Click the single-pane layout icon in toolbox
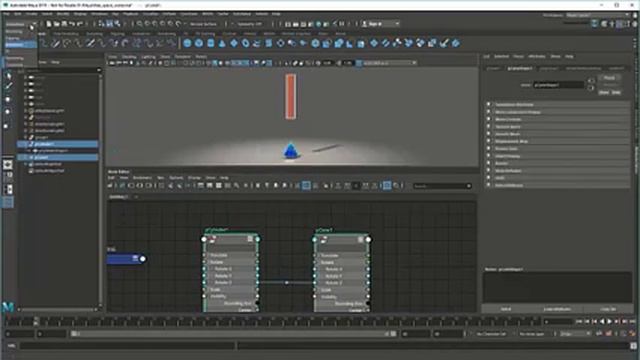Viewport: 640px width, 360px height. click(8, 165)
